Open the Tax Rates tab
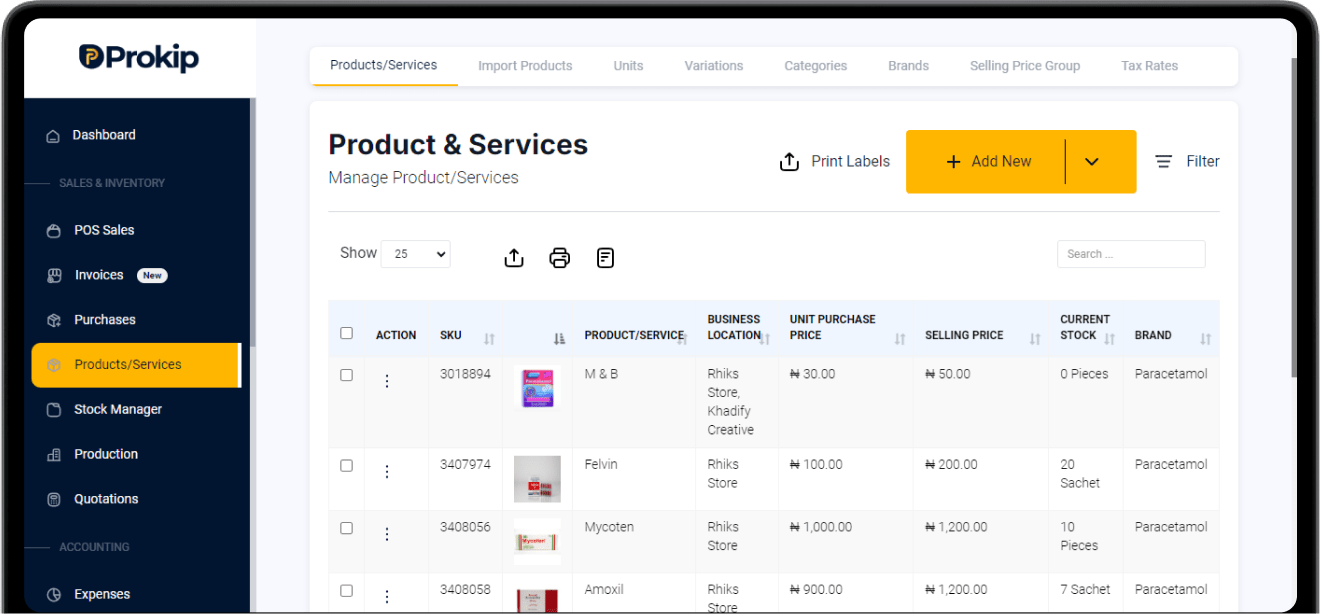This screenshot has width=1323, height=614. (1149, 66)
